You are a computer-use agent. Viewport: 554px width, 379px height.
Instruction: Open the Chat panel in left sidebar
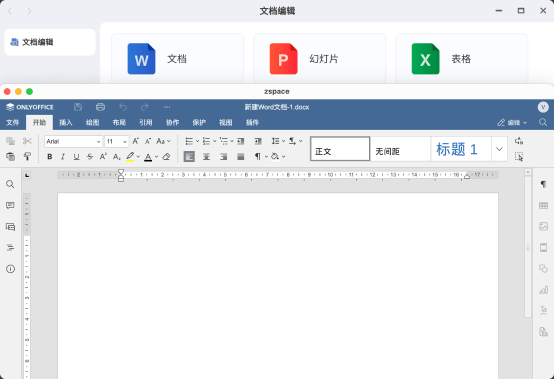(10, 227)
